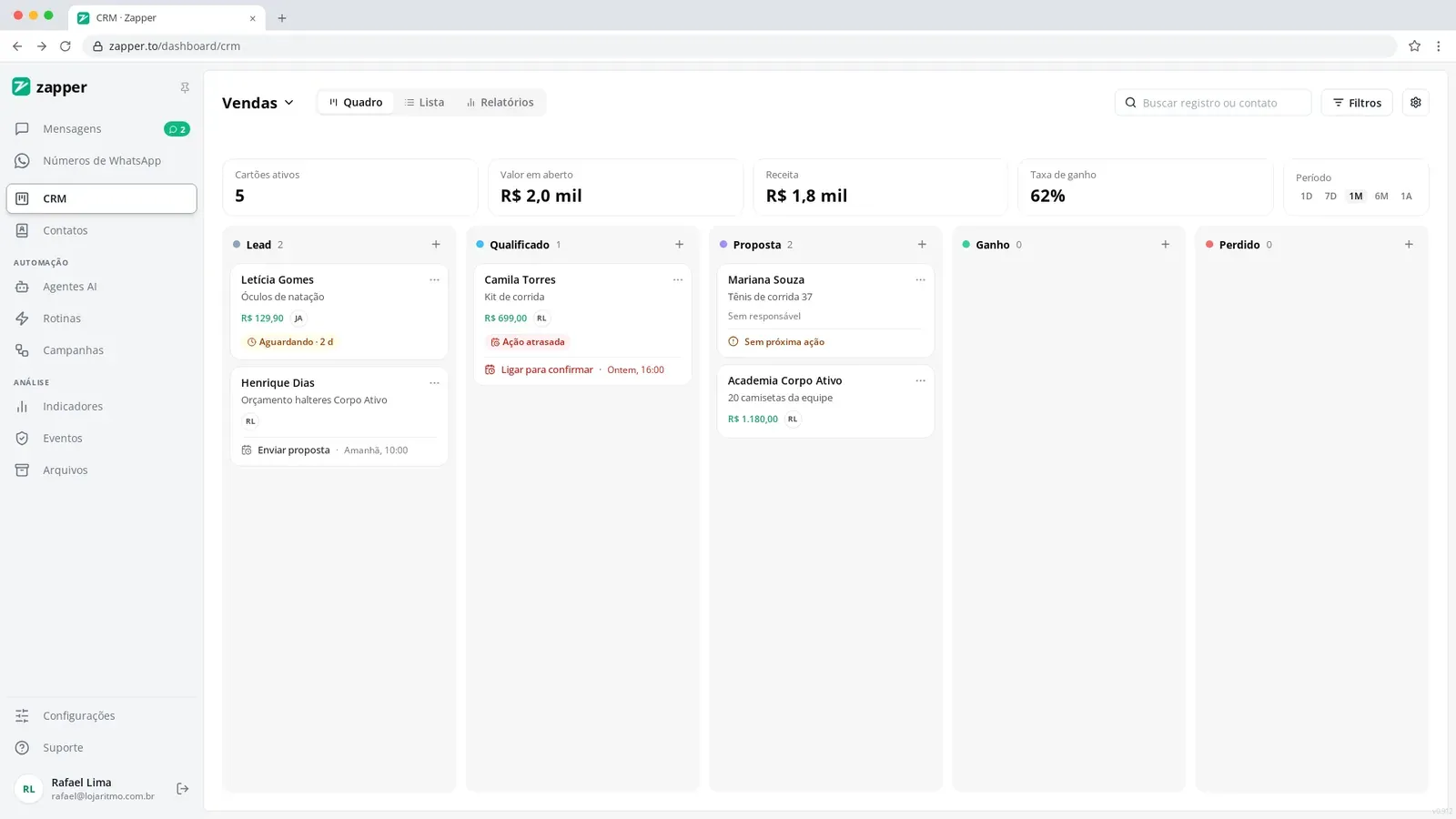Click the browser address bar
This screenshot has width=1456, height=819.
739,46
